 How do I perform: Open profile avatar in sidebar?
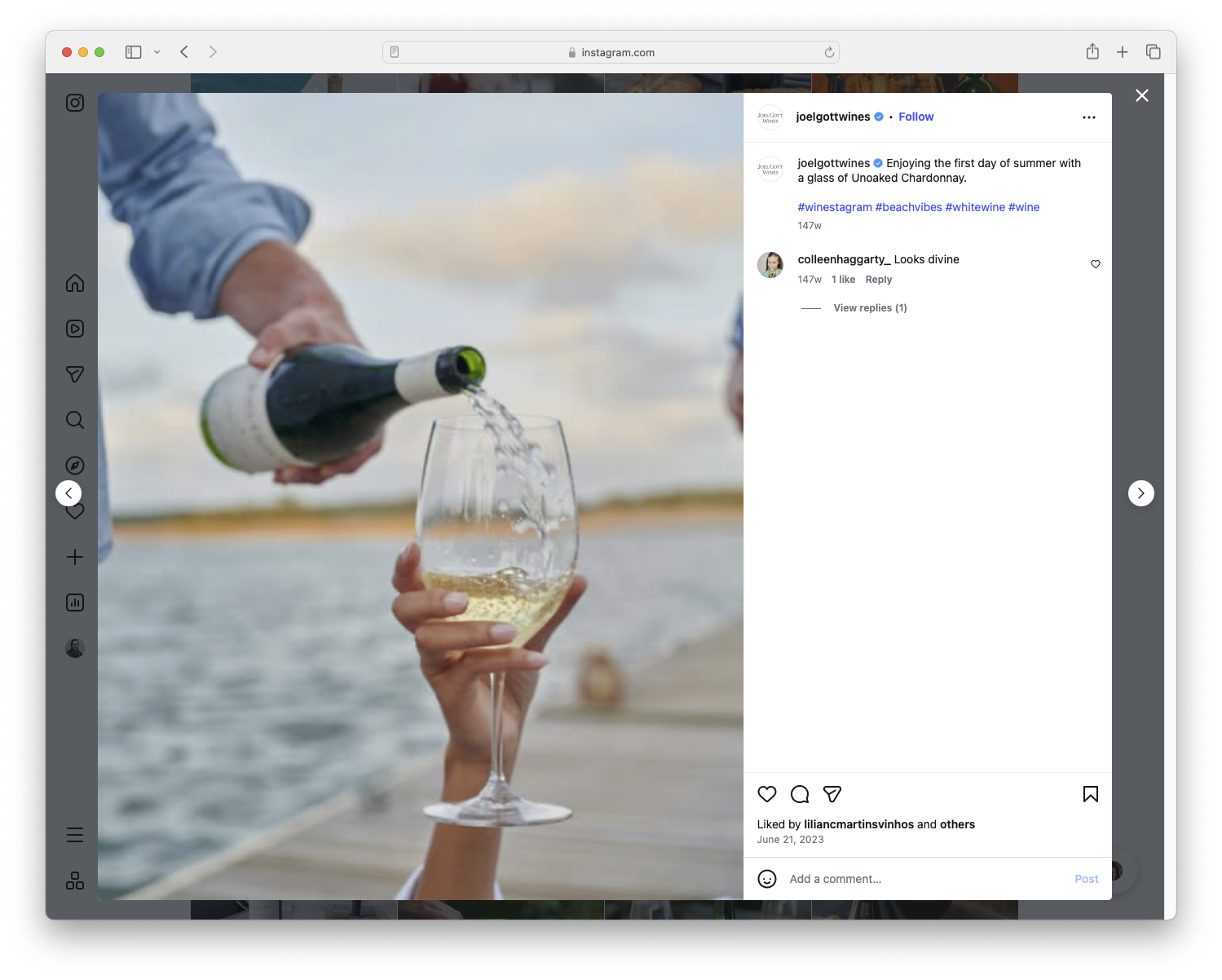point(75,648)
